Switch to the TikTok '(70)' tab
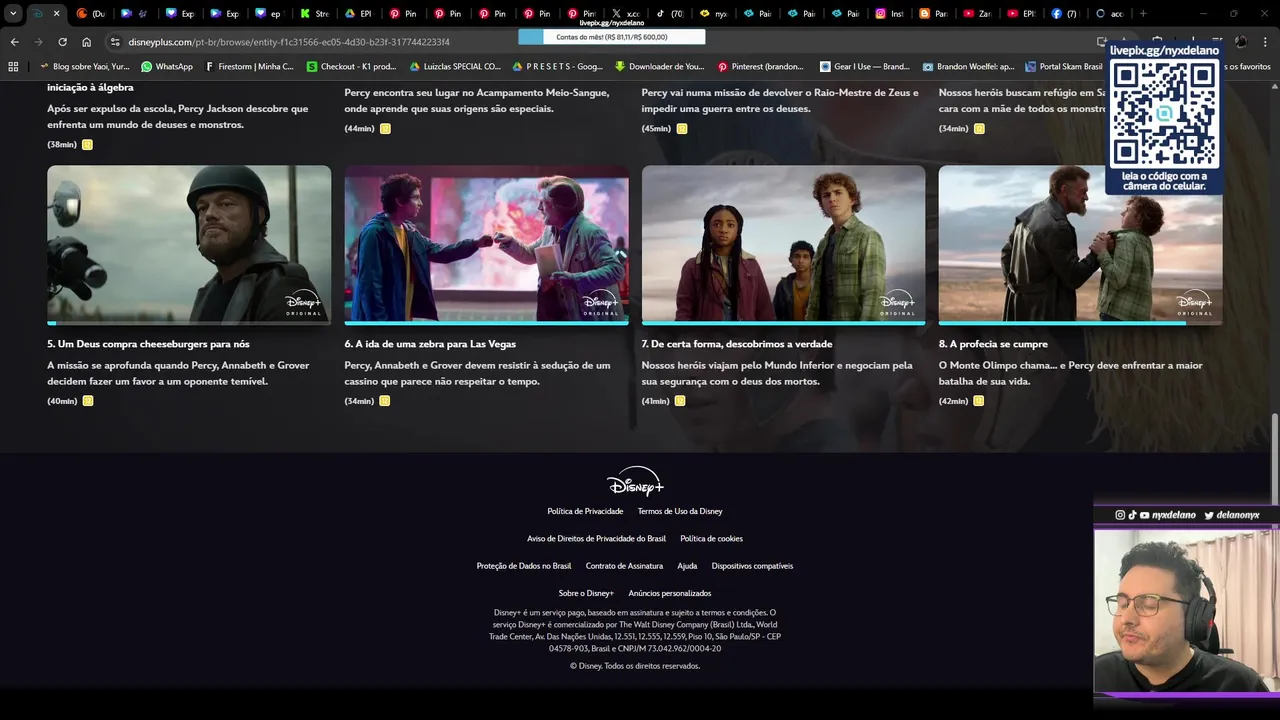This screenshot has height=720, width=1280. pyautogui.click(x=671, y=14)
